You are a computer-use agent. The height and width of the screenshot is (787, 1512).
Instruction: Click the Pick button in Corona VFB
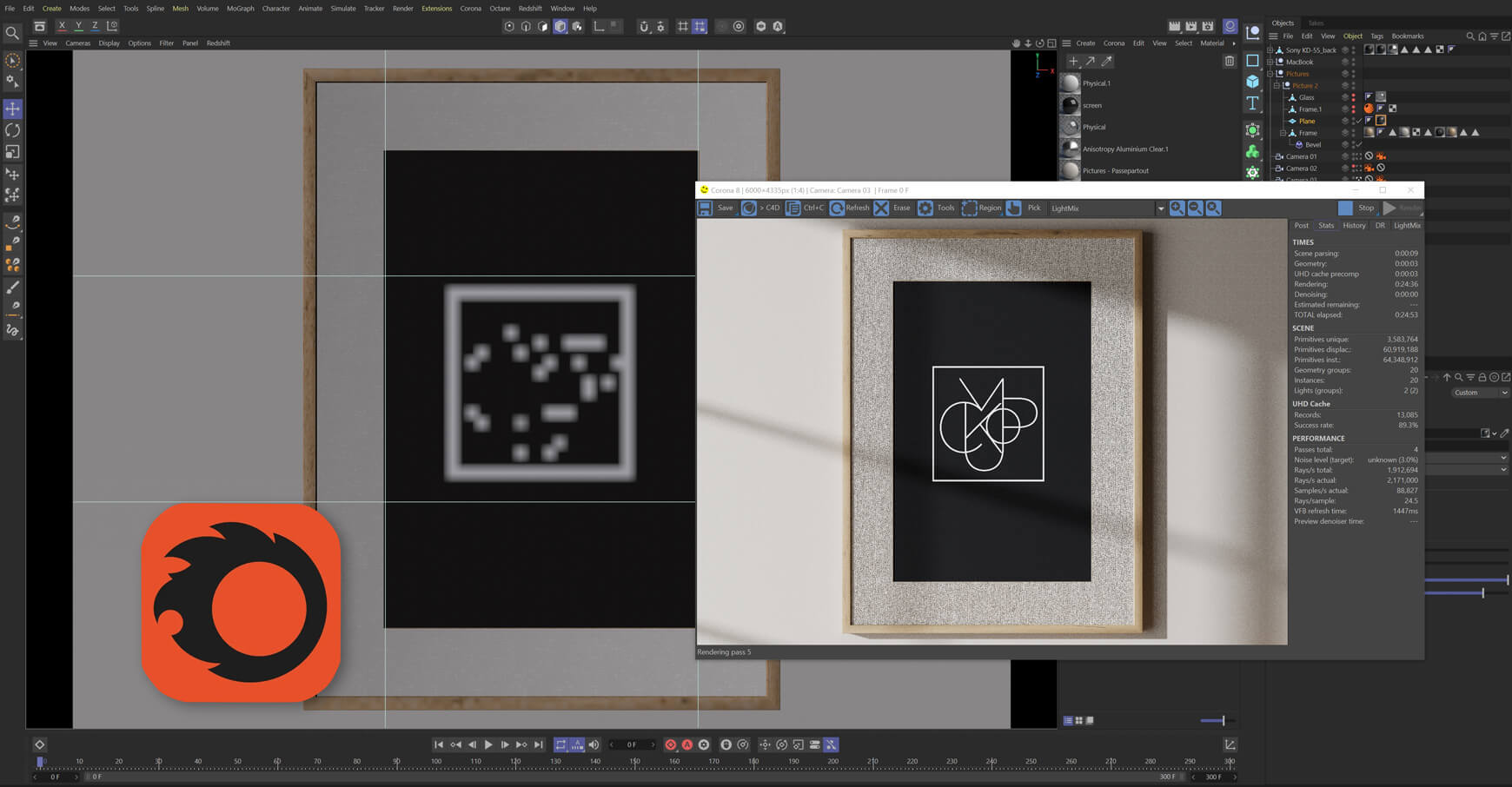tap(1024, 208)
